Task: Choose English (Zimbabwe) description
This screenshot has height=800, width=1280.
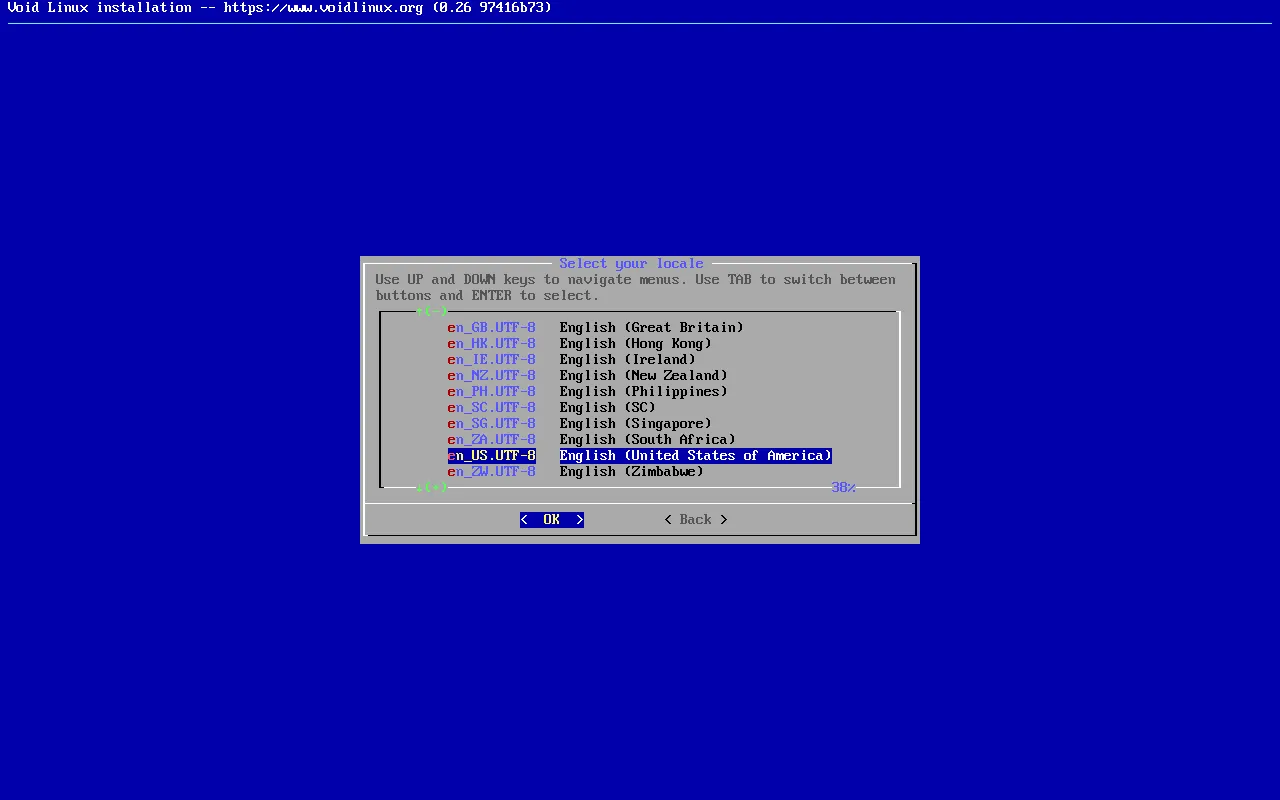Action: (632, 472)
